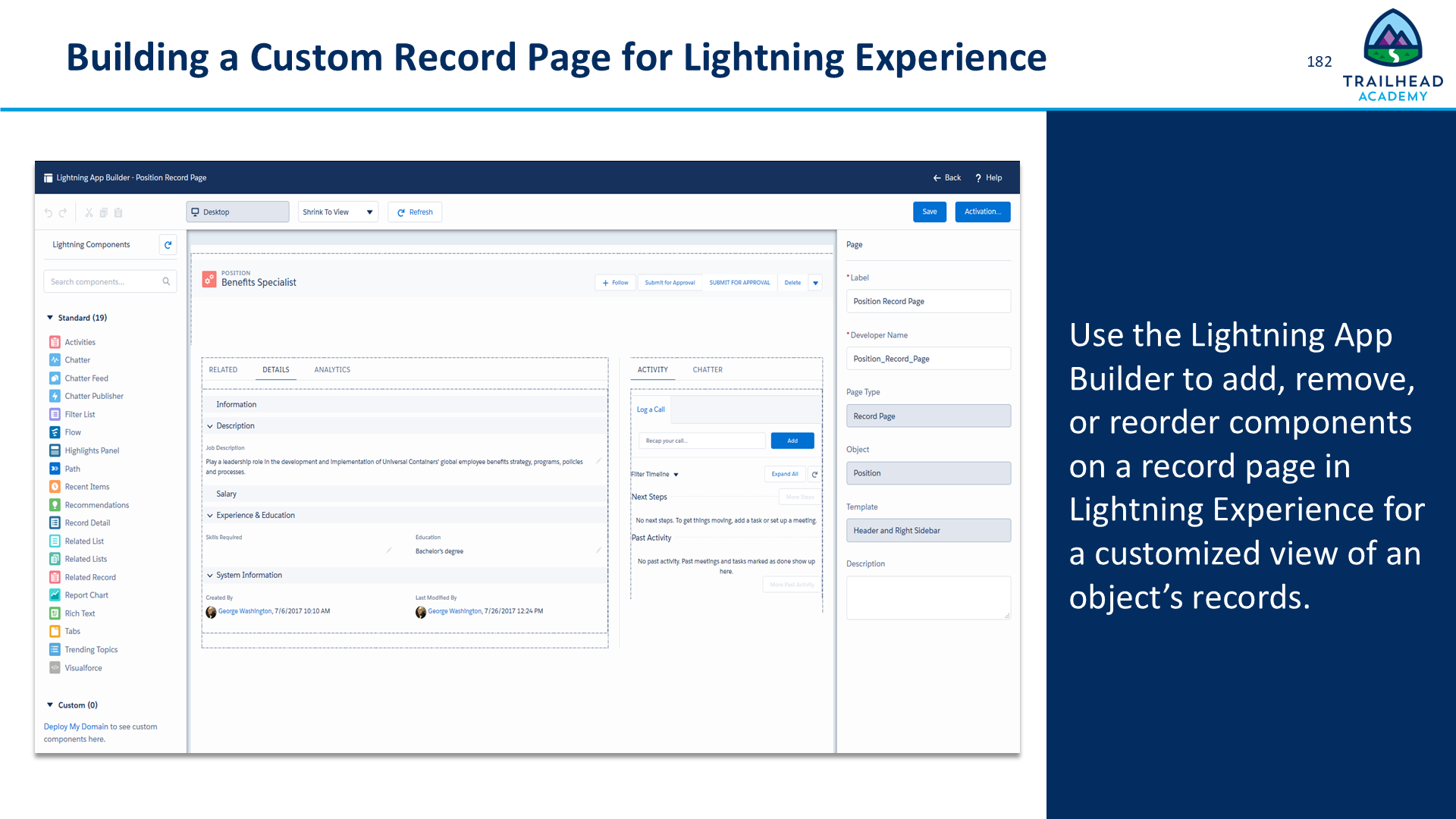Click the Position record icon

coord(209,279)
